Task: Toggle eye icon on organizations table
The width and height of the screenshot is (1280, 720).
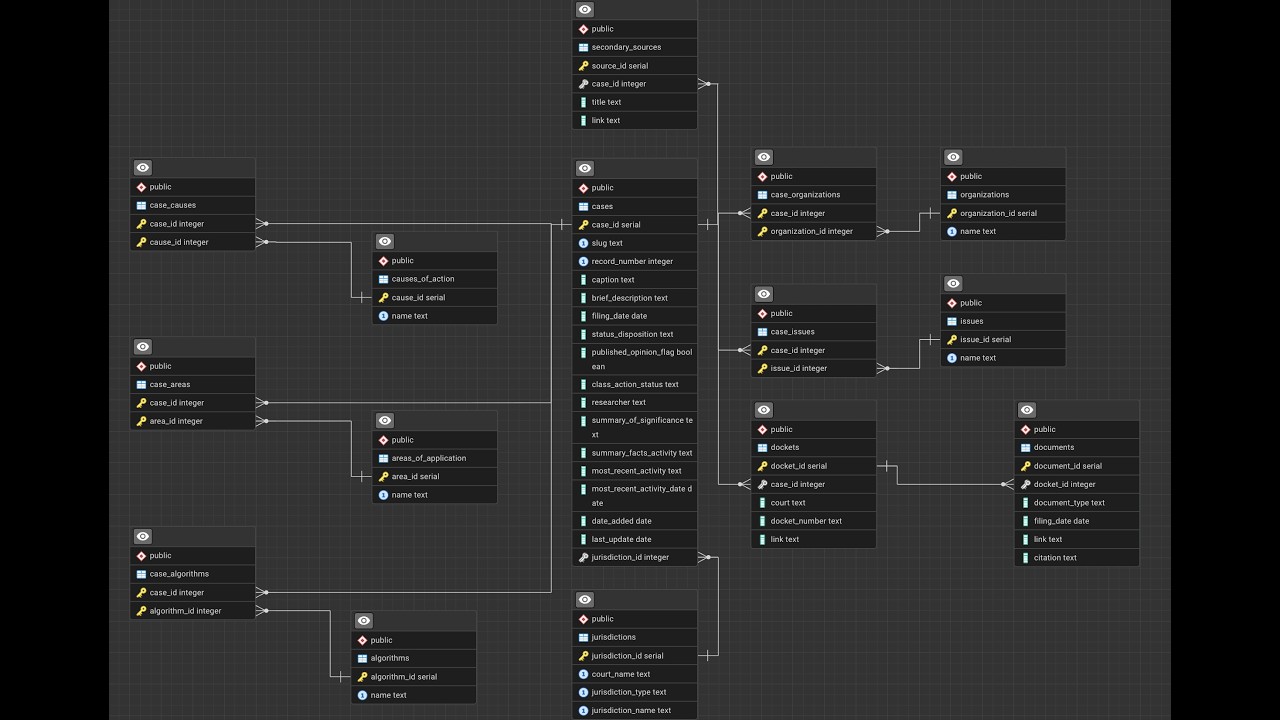Action: click(x=953, y=158)
